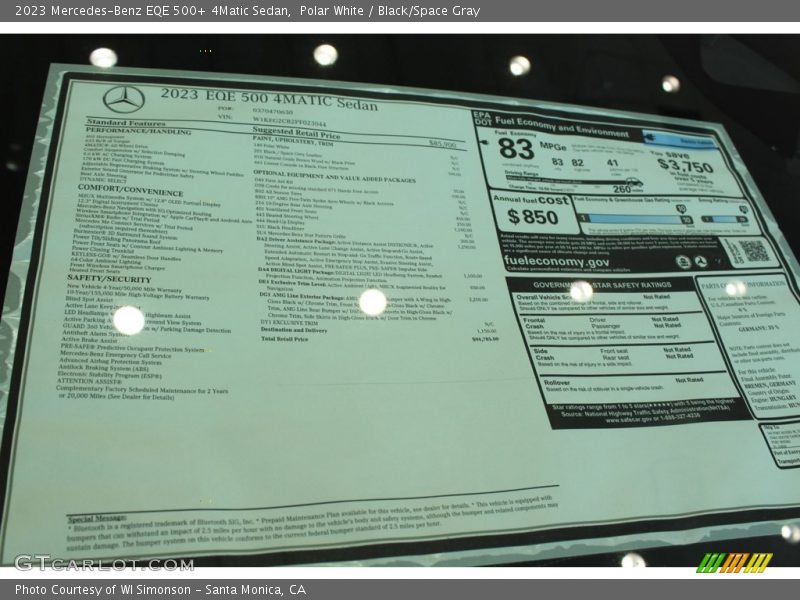
Task: Click the 'SAFETY/SECURITY' section heading
Action: [109, 279]
